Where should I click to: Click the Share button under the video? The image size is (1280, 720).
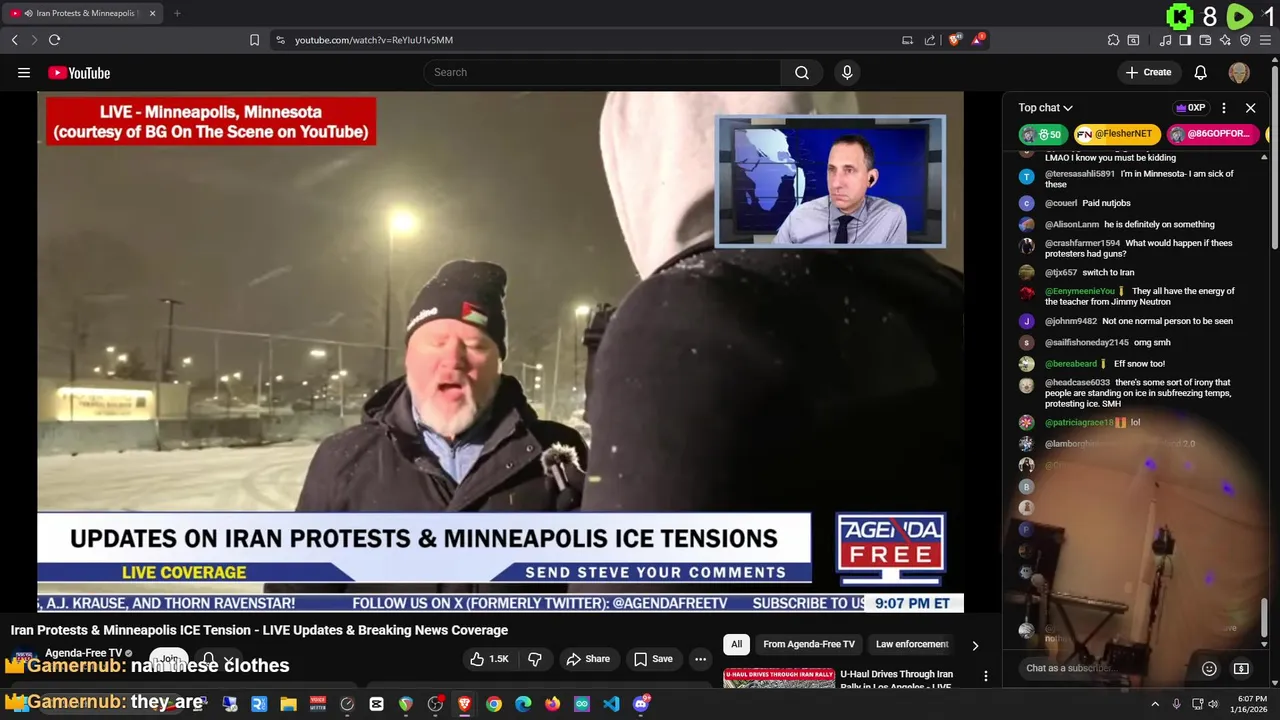[588, 659]
